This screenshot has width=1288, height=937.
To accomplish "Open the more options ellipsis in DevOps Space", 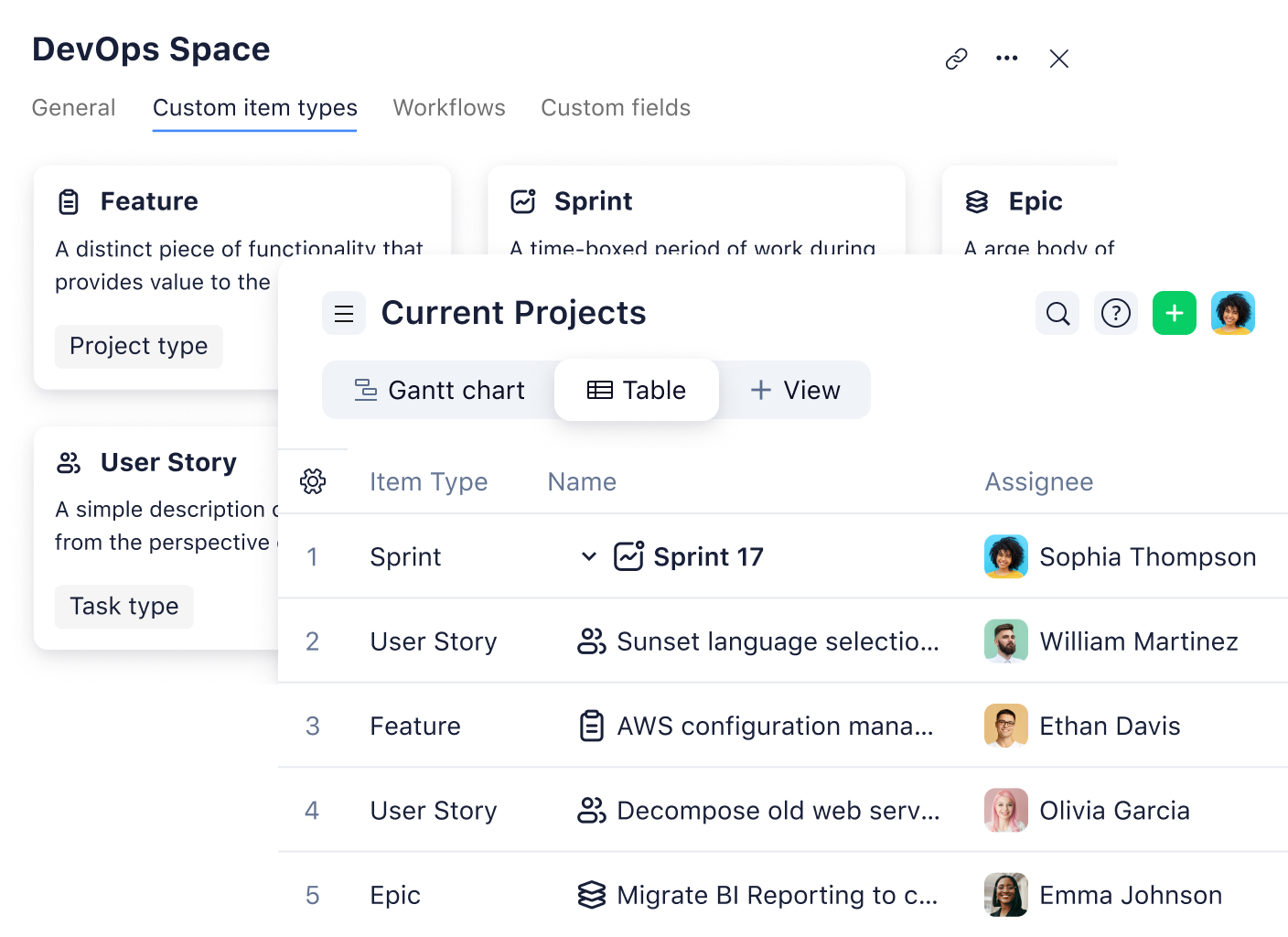I will [x=1007, y=58].
